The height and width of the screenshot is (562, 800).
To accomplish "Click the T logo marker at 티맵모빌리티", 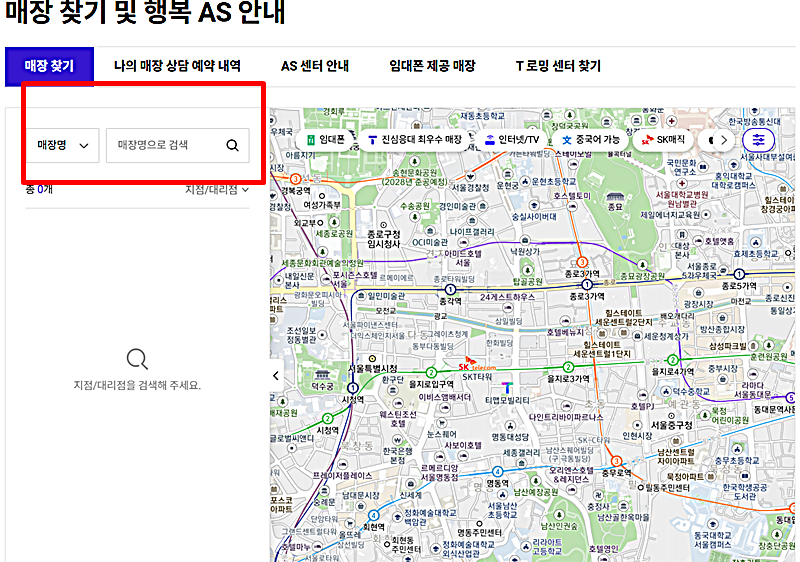I will tap(507, 388).
